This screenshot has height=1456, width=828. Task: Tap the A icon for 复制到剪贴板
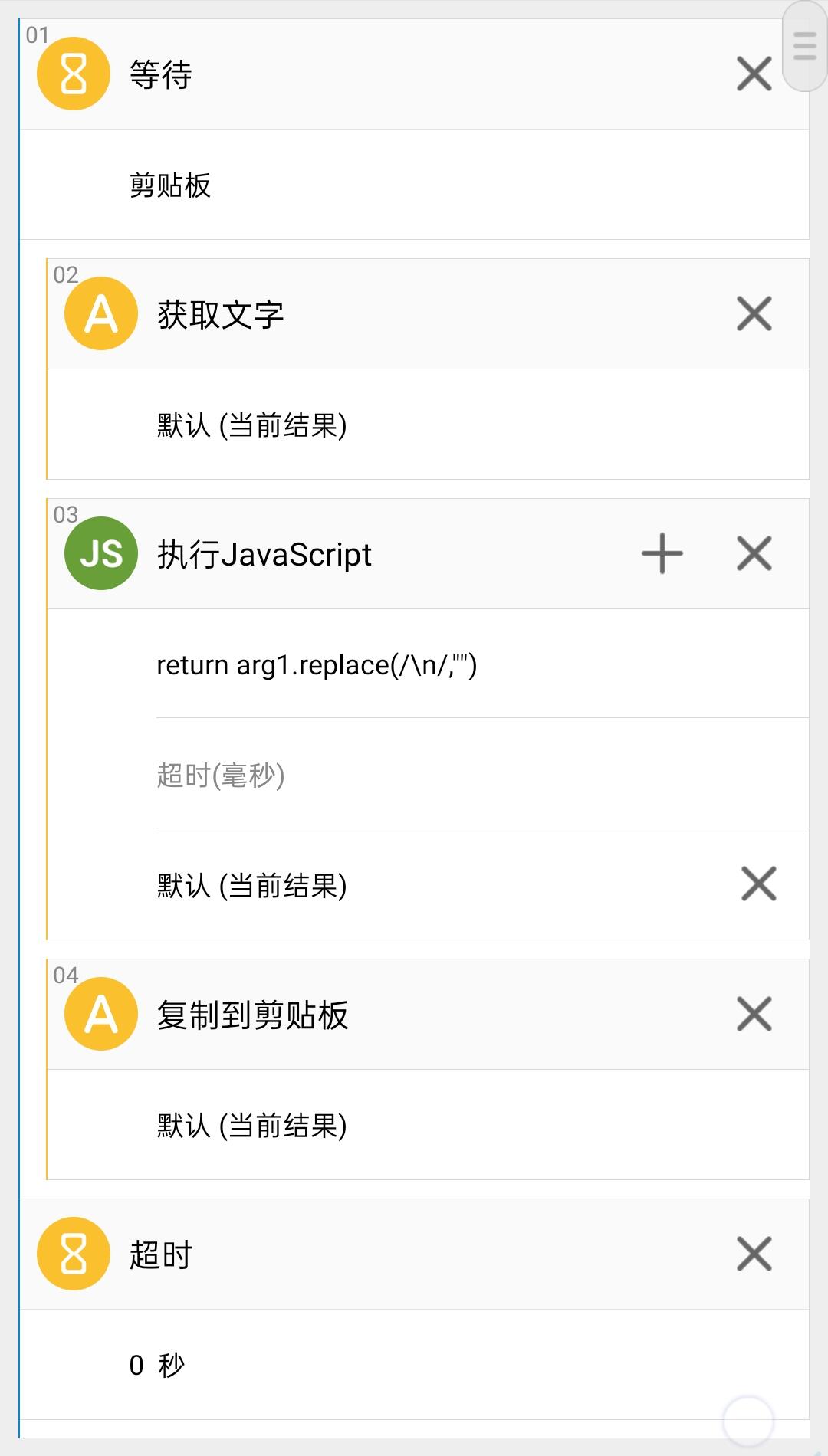click(101, 1014)
